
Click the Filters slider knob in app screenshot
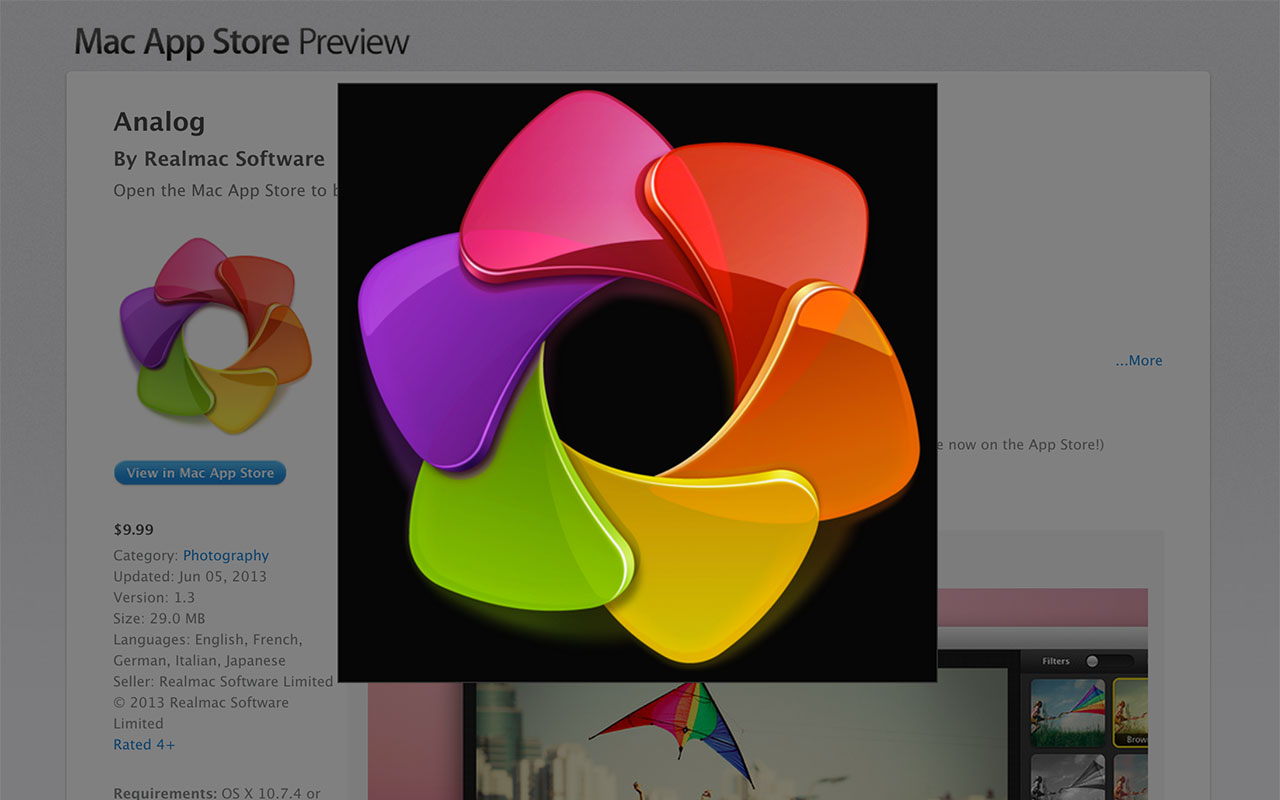click(x=1092, y=661)
